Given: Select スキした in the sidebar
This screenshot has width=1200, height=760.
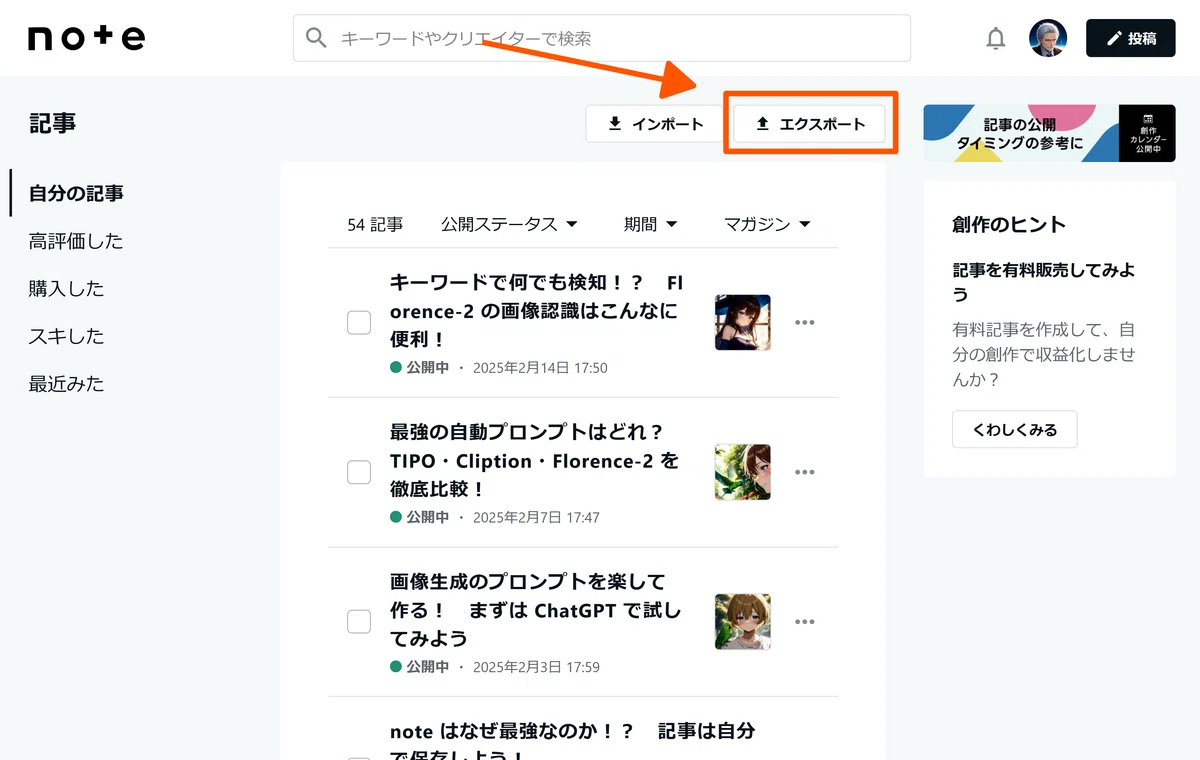Looking at the screenshot, I should 66,336.
